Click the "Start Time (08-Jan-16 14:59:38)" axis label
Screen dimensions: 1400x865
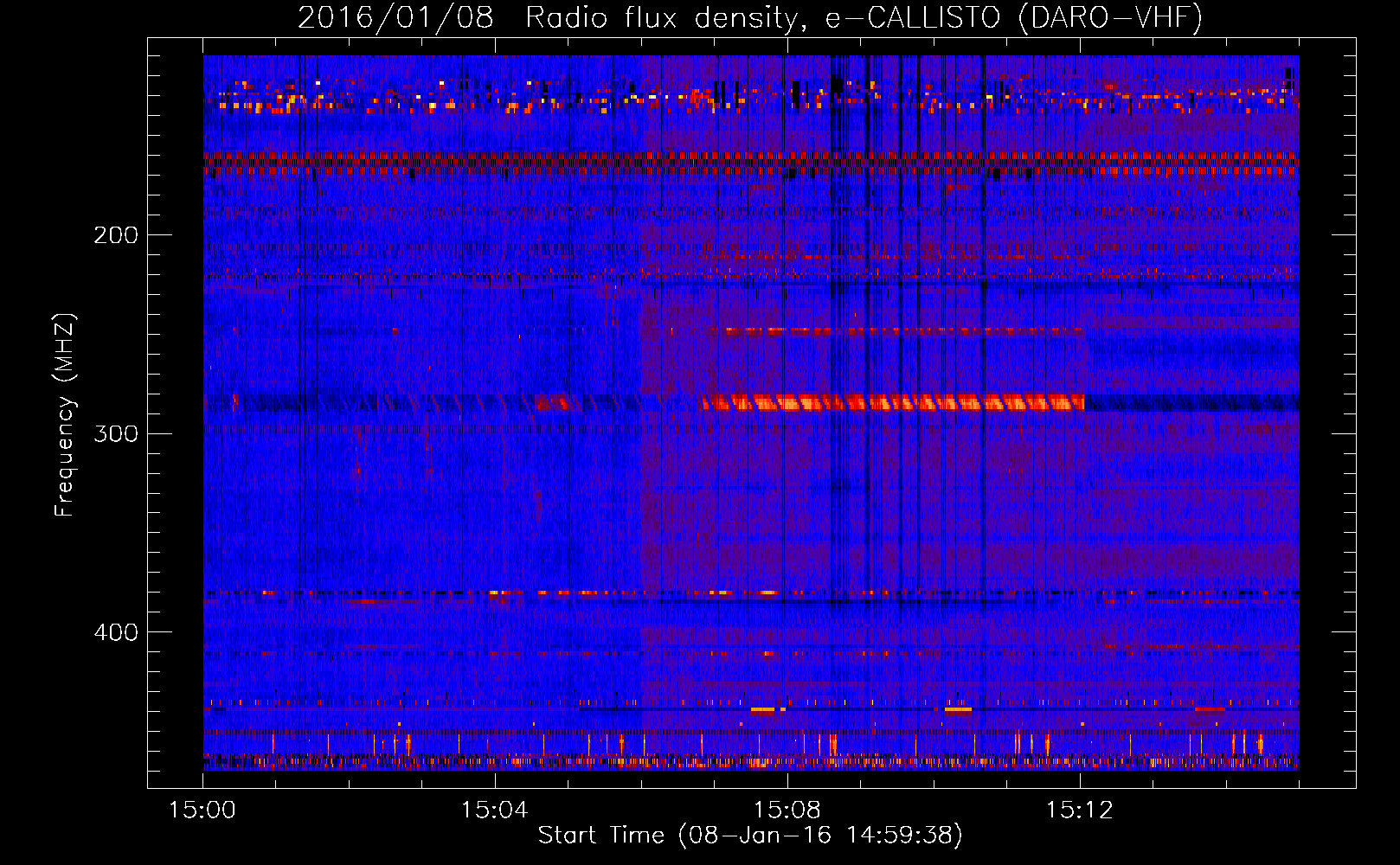coord(750,836)
